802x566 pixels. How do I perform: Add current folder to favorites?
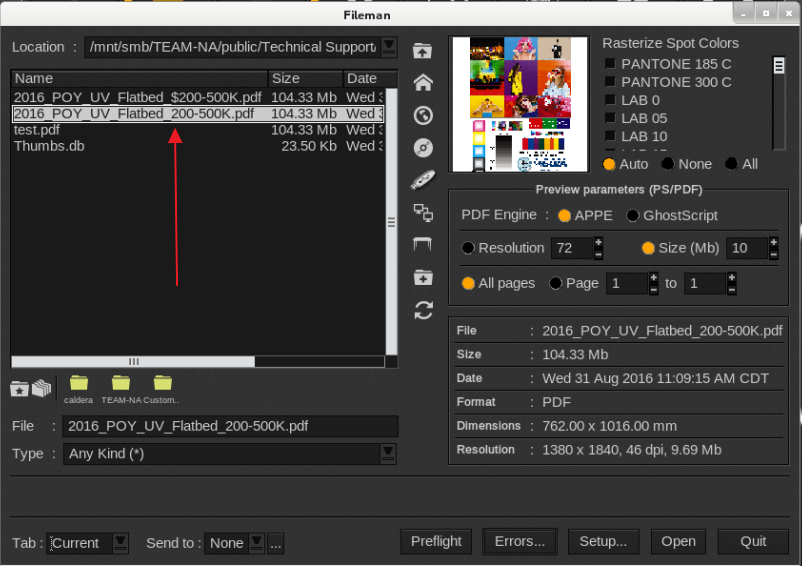[20, 388]
